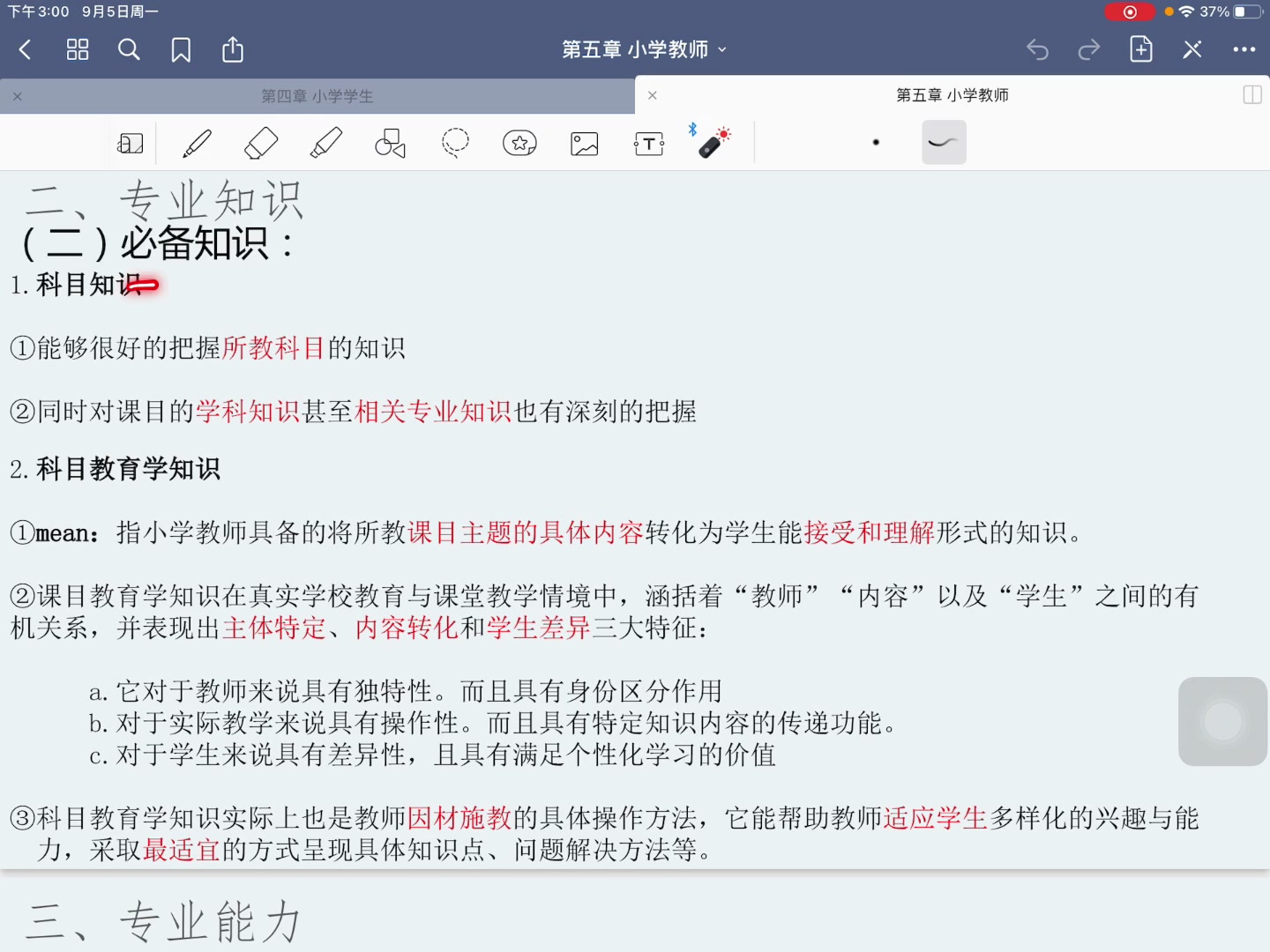Click the red text 主体特定
Viewport: 1270px width, 952px height.
pos(274,628)
